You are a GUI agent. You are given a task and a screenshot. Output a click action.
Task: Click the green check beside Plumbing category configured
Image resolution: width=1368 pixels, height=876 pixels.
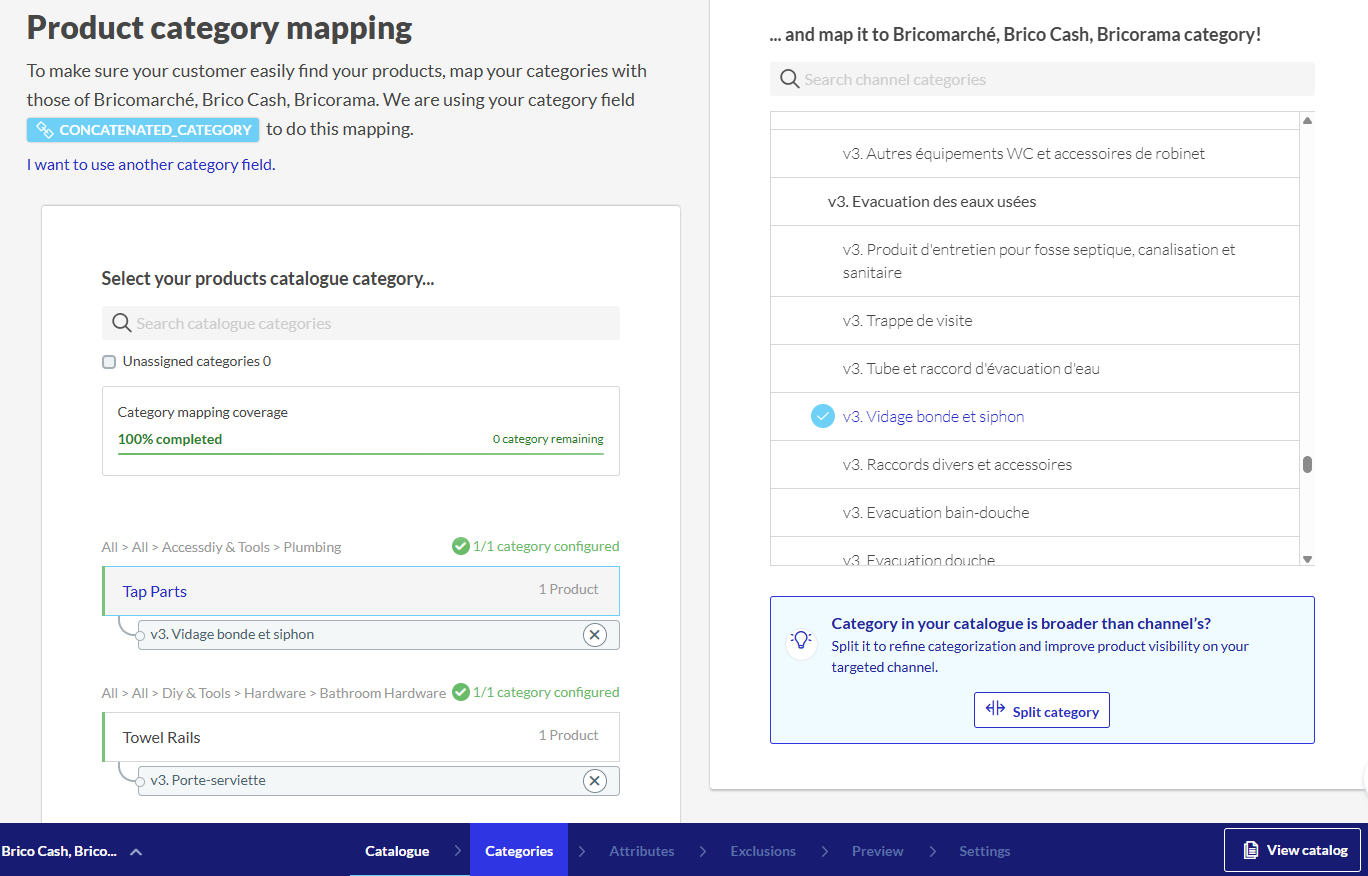(460, 546)
